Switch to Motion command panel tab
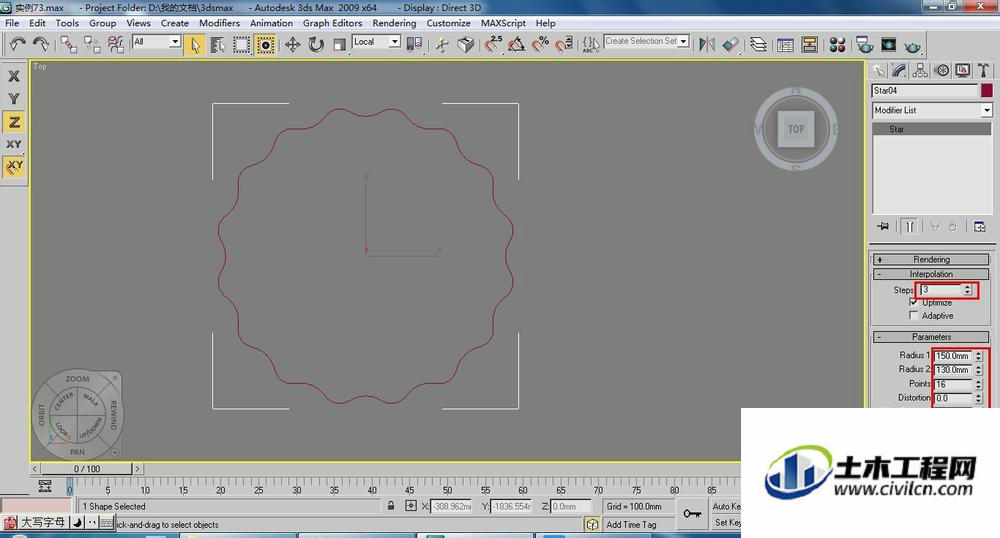The image size is (1000, 538). pos(941,70)
